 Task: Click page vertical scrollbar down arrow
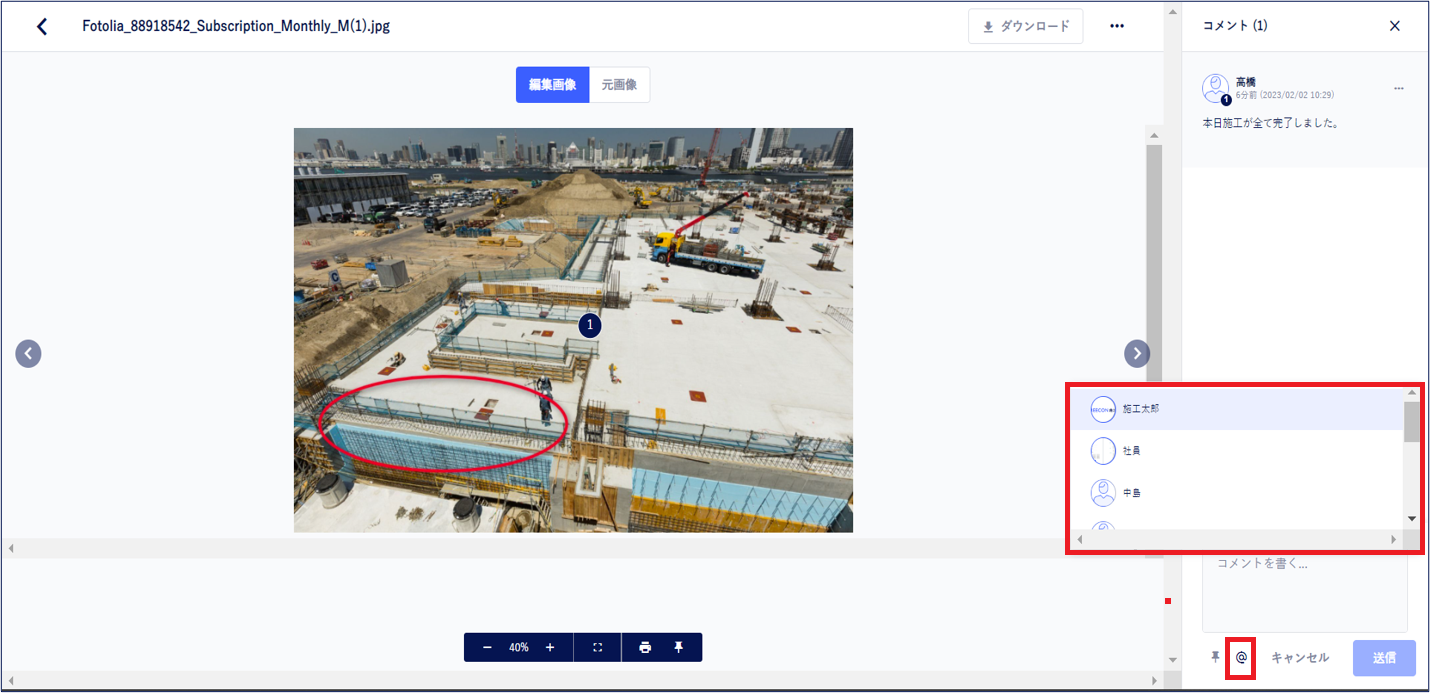point(1173,660)
